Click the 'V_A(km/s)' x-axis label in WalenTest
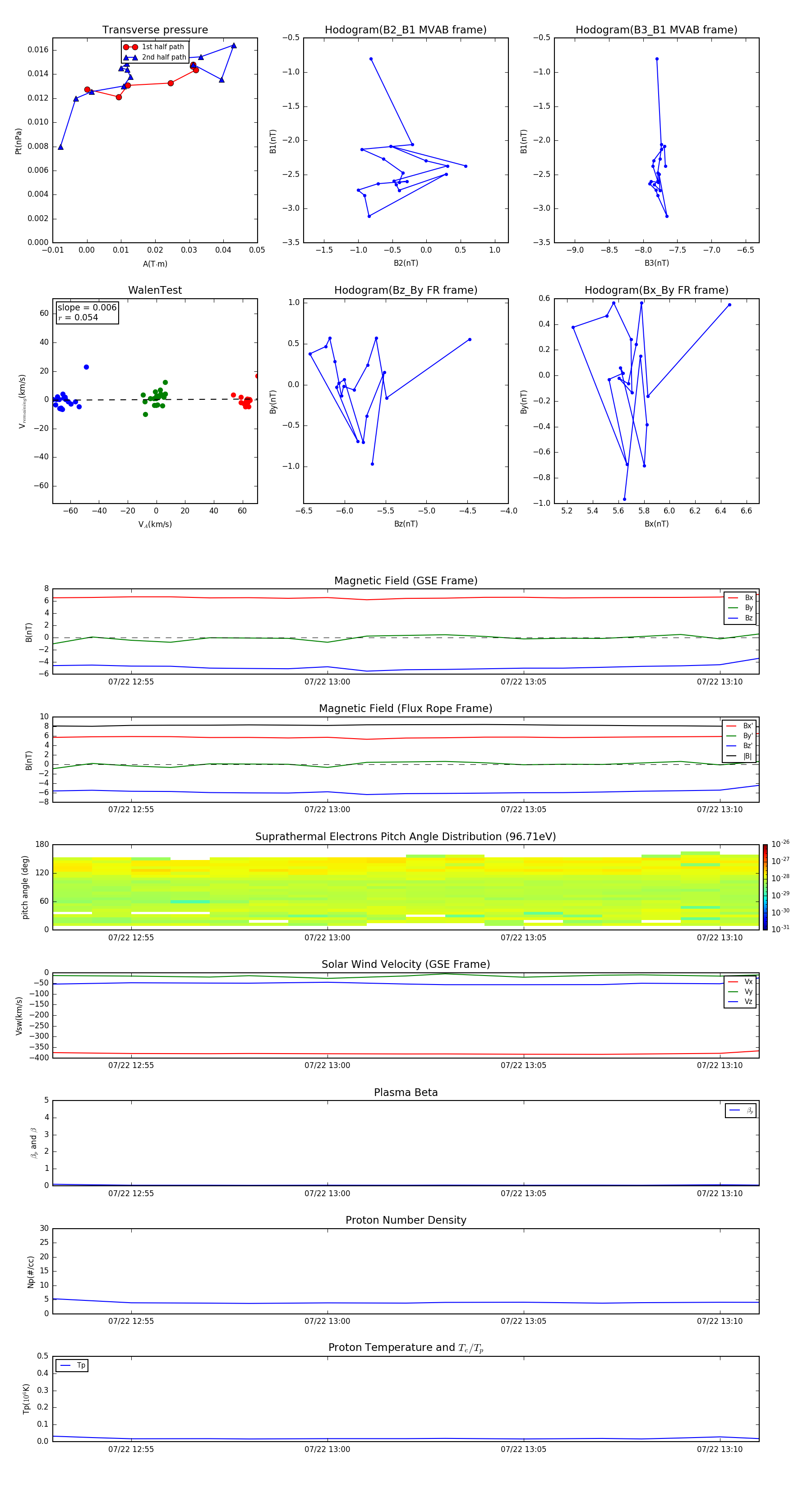Screen dimensions: 812x1489 155,524
